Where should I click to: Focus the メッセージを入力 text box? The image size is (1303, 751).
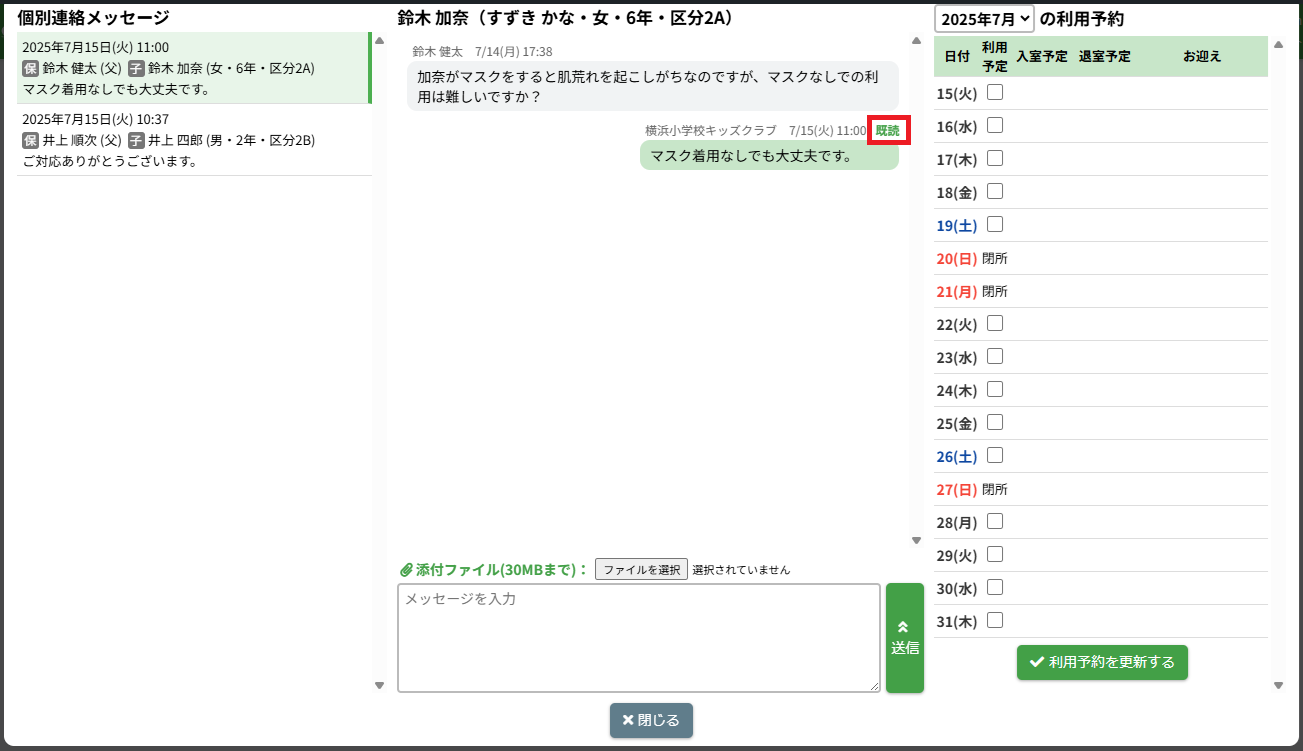point(638,638)
